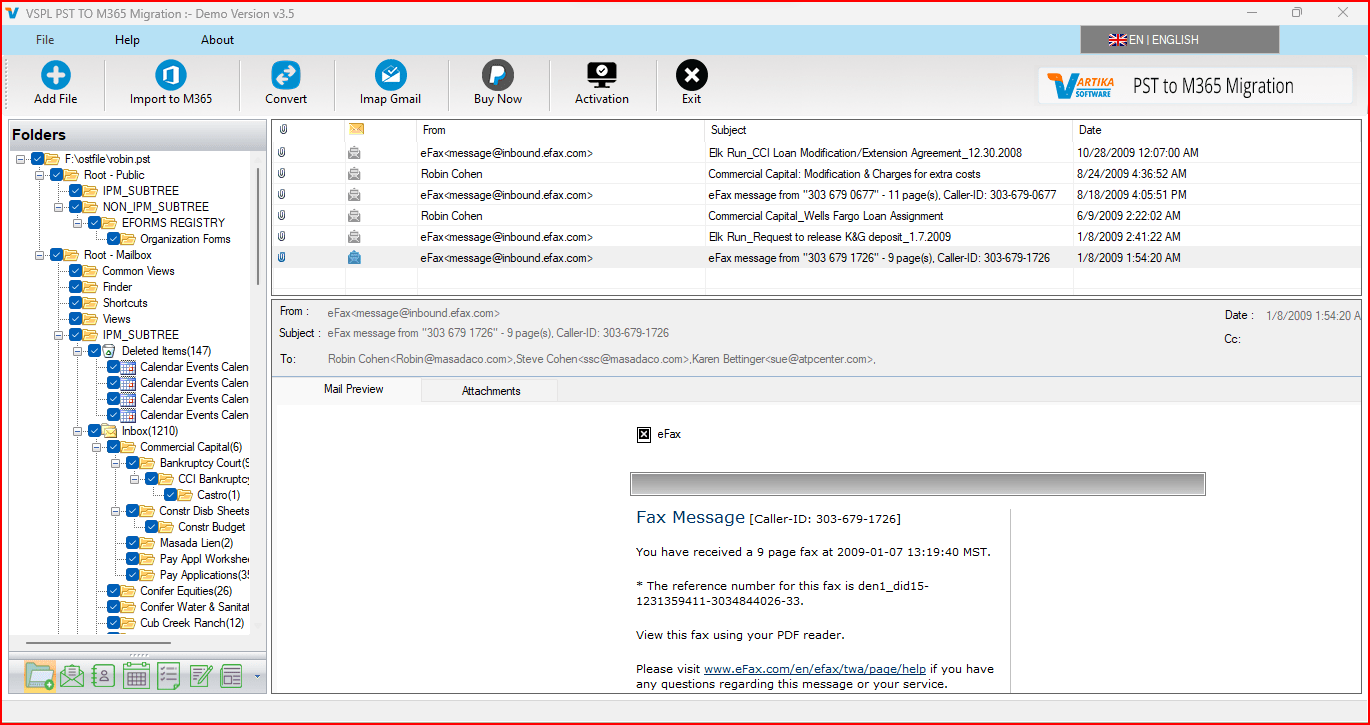Open the EN | ENGLISH language selector
Screen dimensions: 1370x725
tap(1180, 40)
